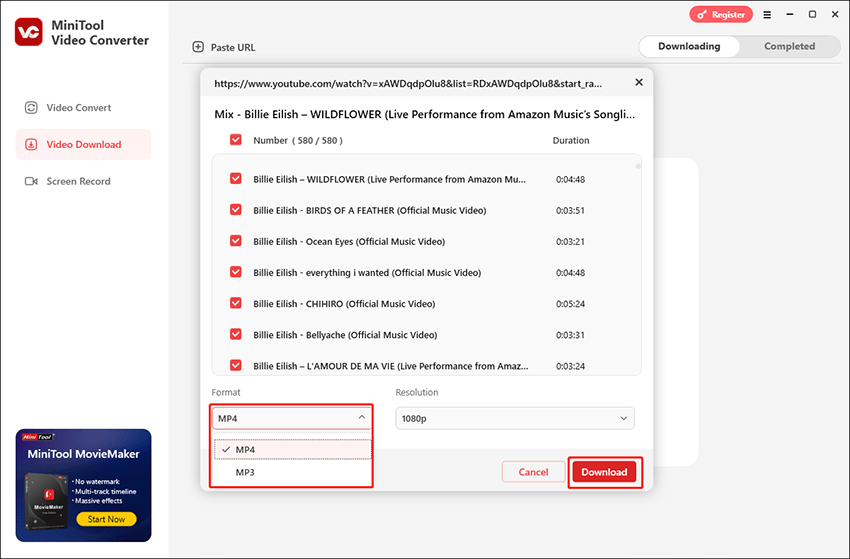Click duration 0:03:51

click(570, 210)
